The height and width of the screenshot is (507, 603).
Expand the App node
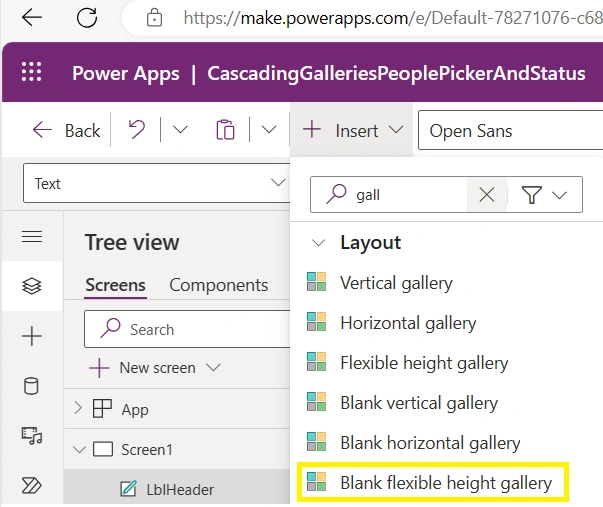(78, 408)
